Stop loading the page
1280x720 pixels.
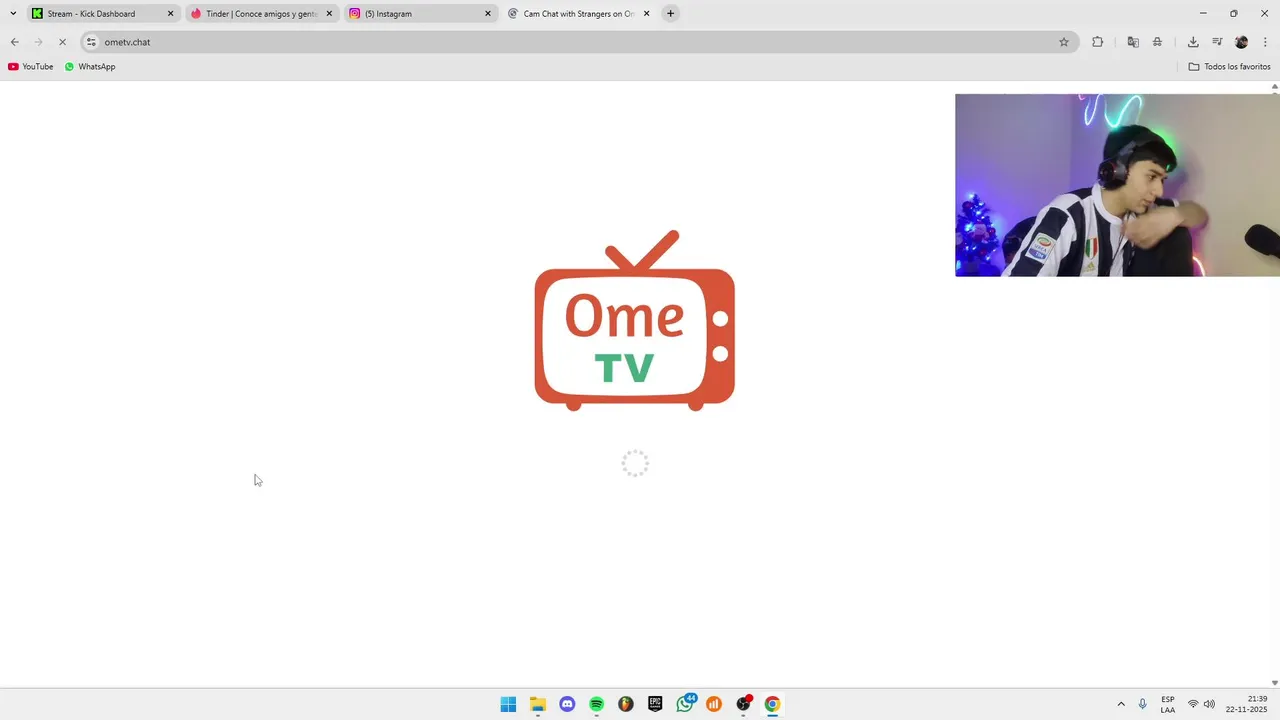(62, 42)
